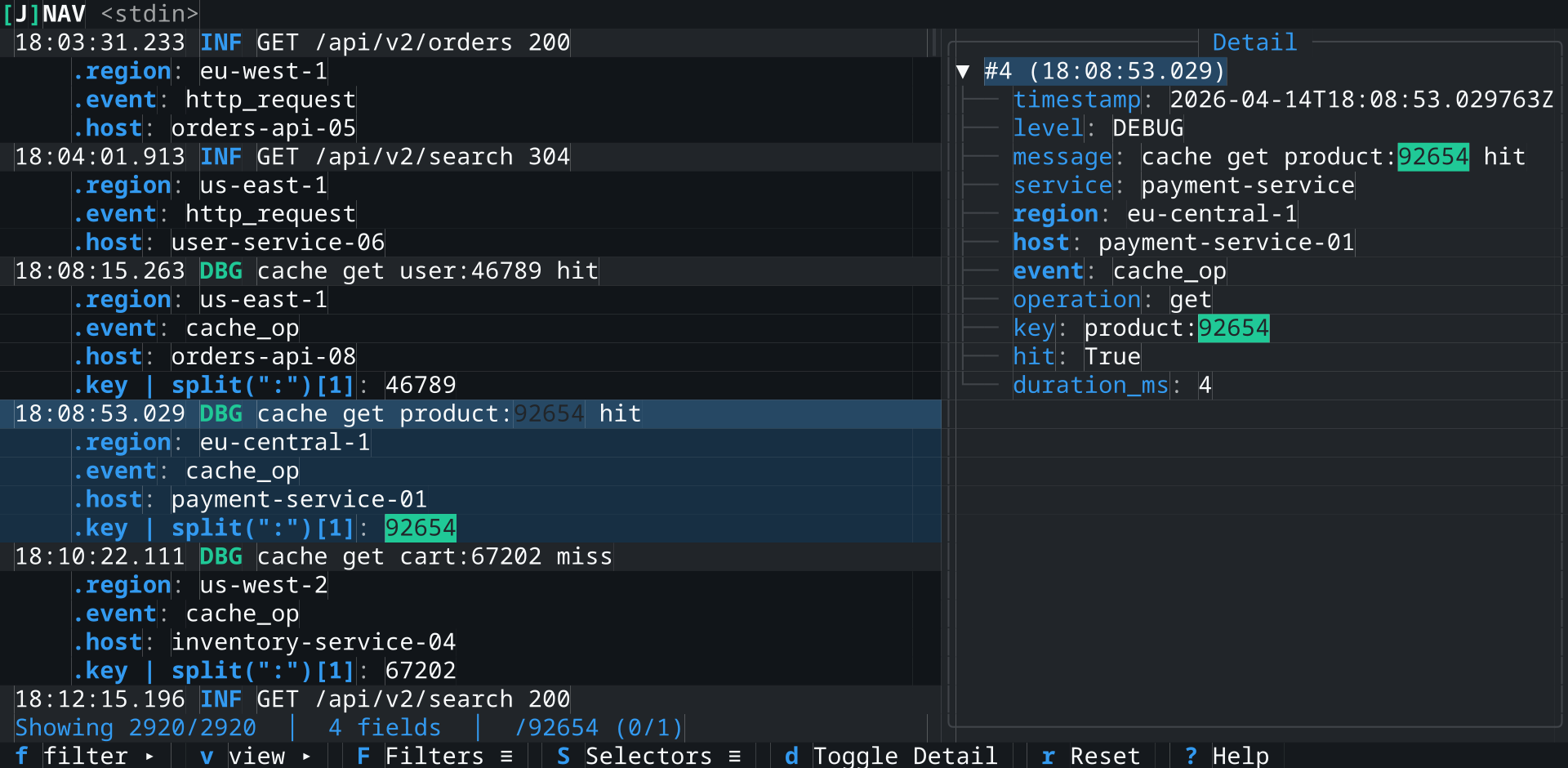Click the Detail panel title

pyautogui.click(x=1254, y=42)
